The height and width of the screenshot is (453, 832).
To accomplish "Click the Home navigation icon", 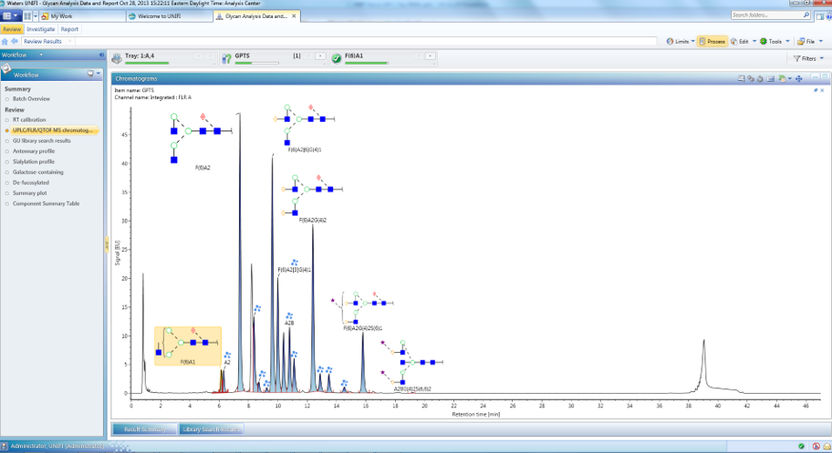I will [5, 41].
